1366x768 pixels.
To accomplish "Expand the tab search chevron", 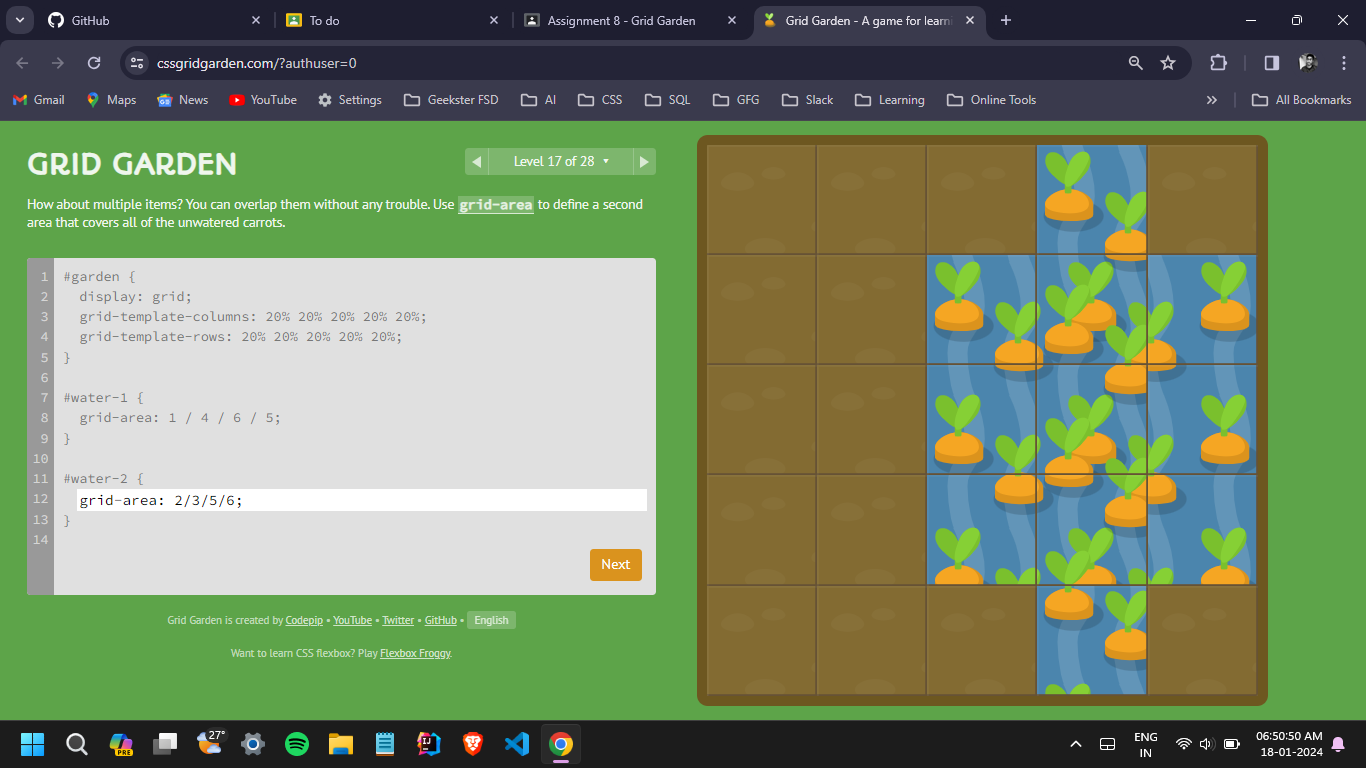I will pyautogui.click(x=19, y=20).
